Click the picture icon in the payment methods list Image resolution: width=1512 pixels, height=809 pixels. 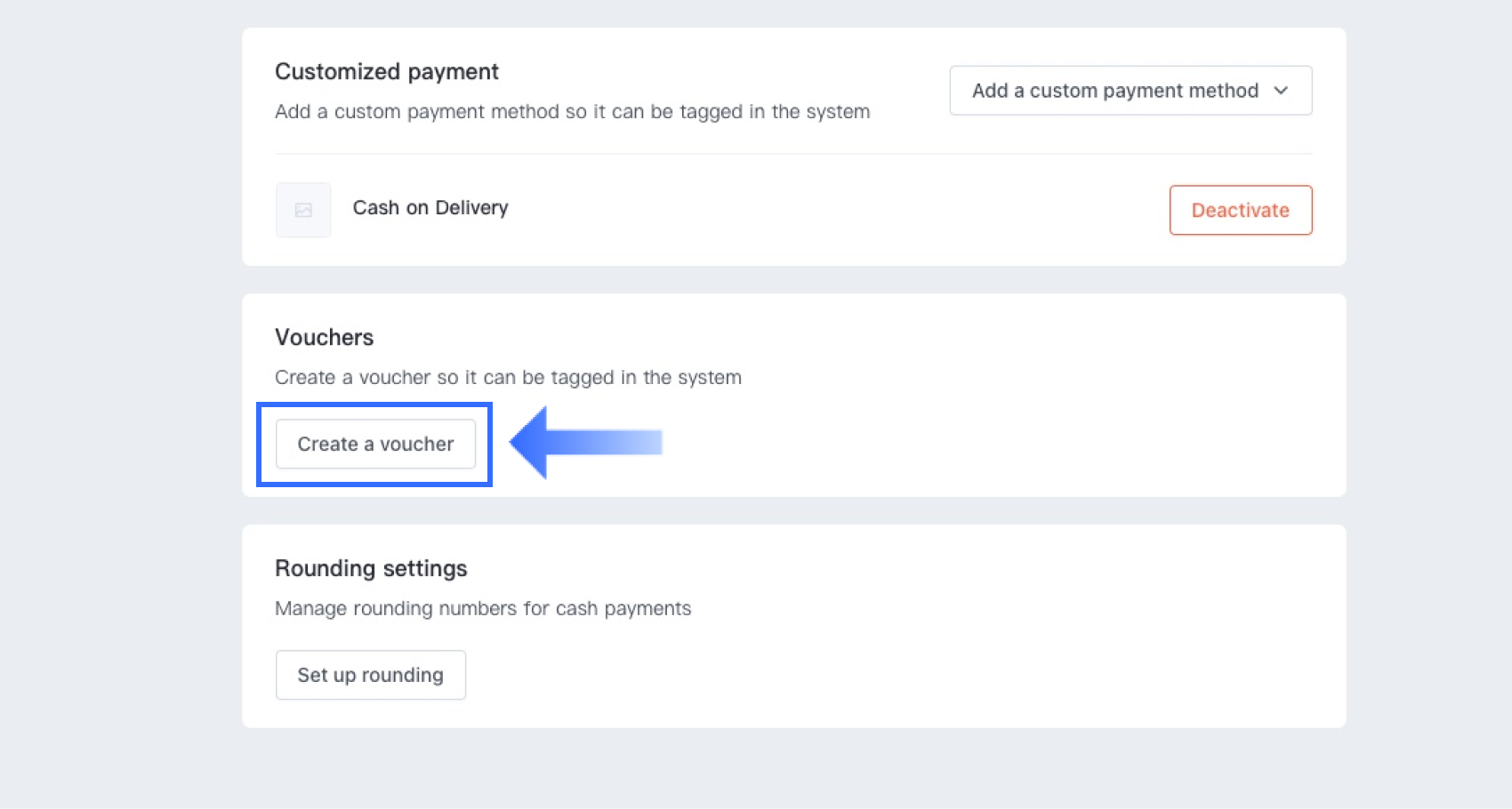point(303,210)
